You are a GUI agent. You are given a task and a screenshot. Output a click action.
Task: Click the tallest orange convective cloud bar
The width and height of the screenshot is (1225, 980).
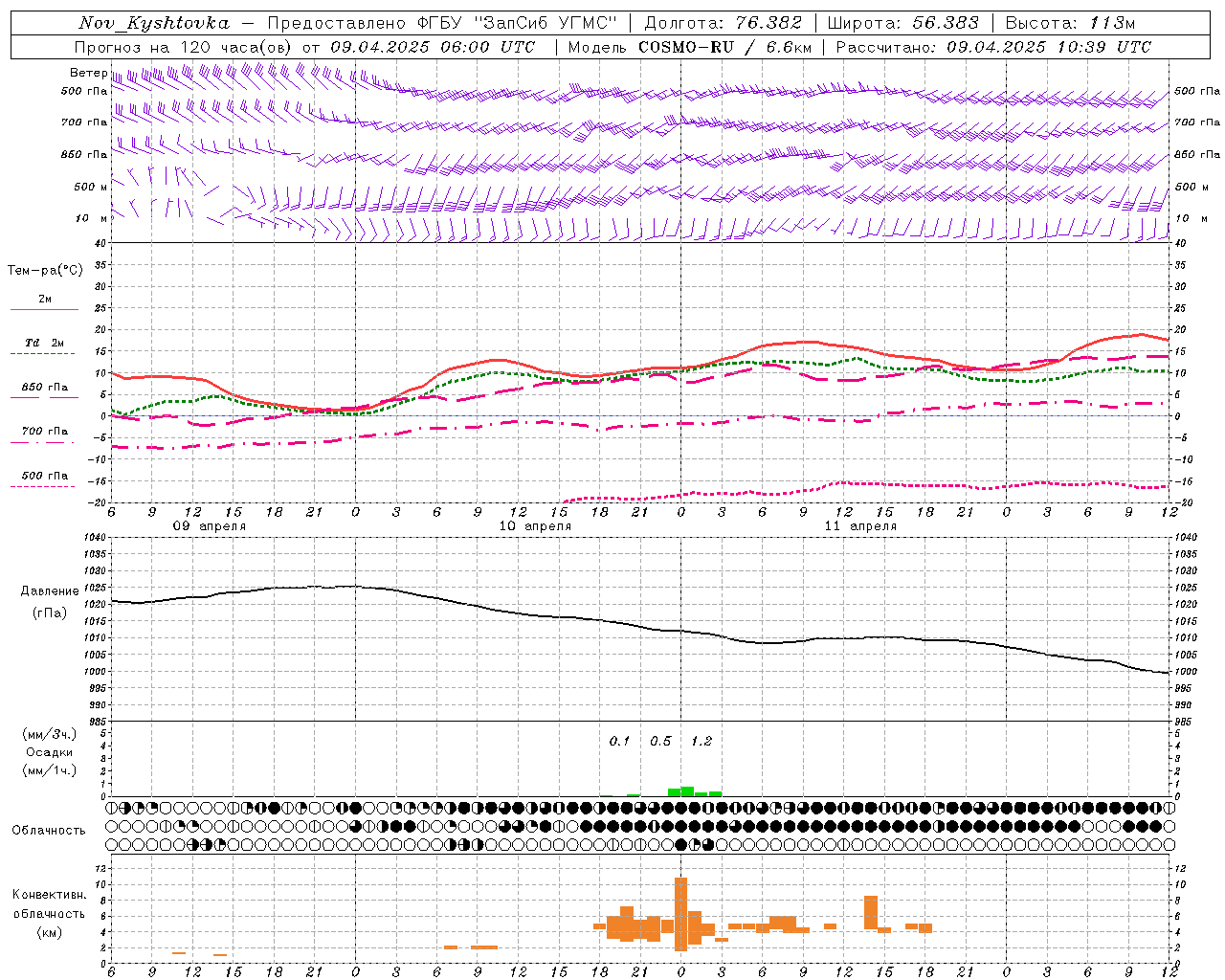tap(680, 914)
